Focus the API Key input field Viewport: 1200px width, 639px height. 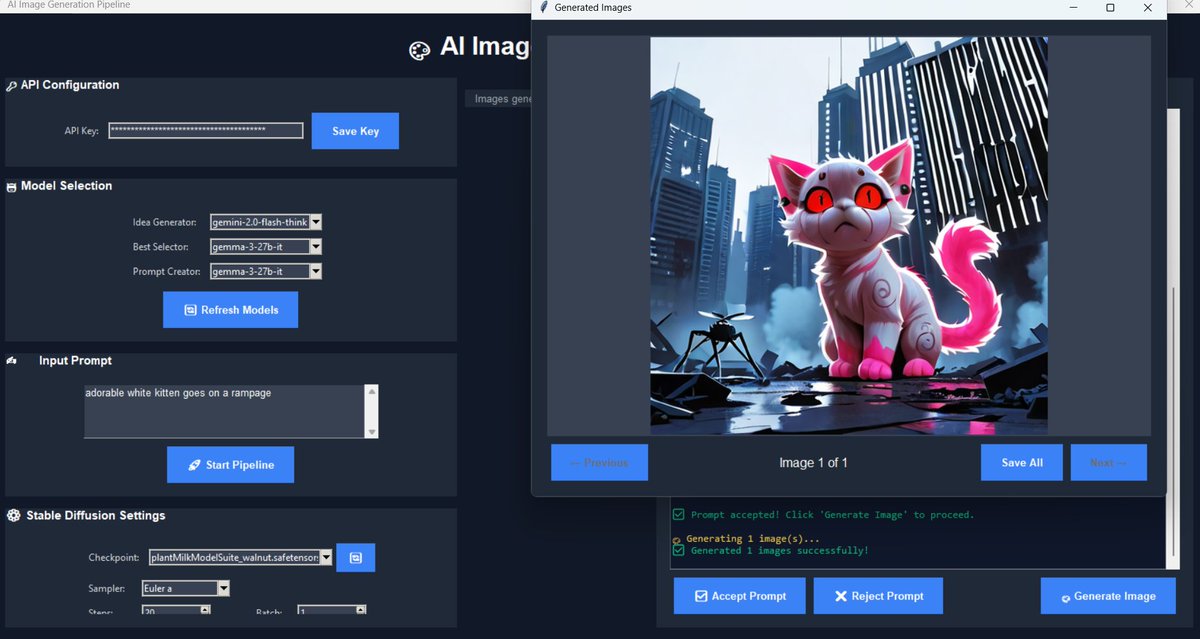coord(206,131)
